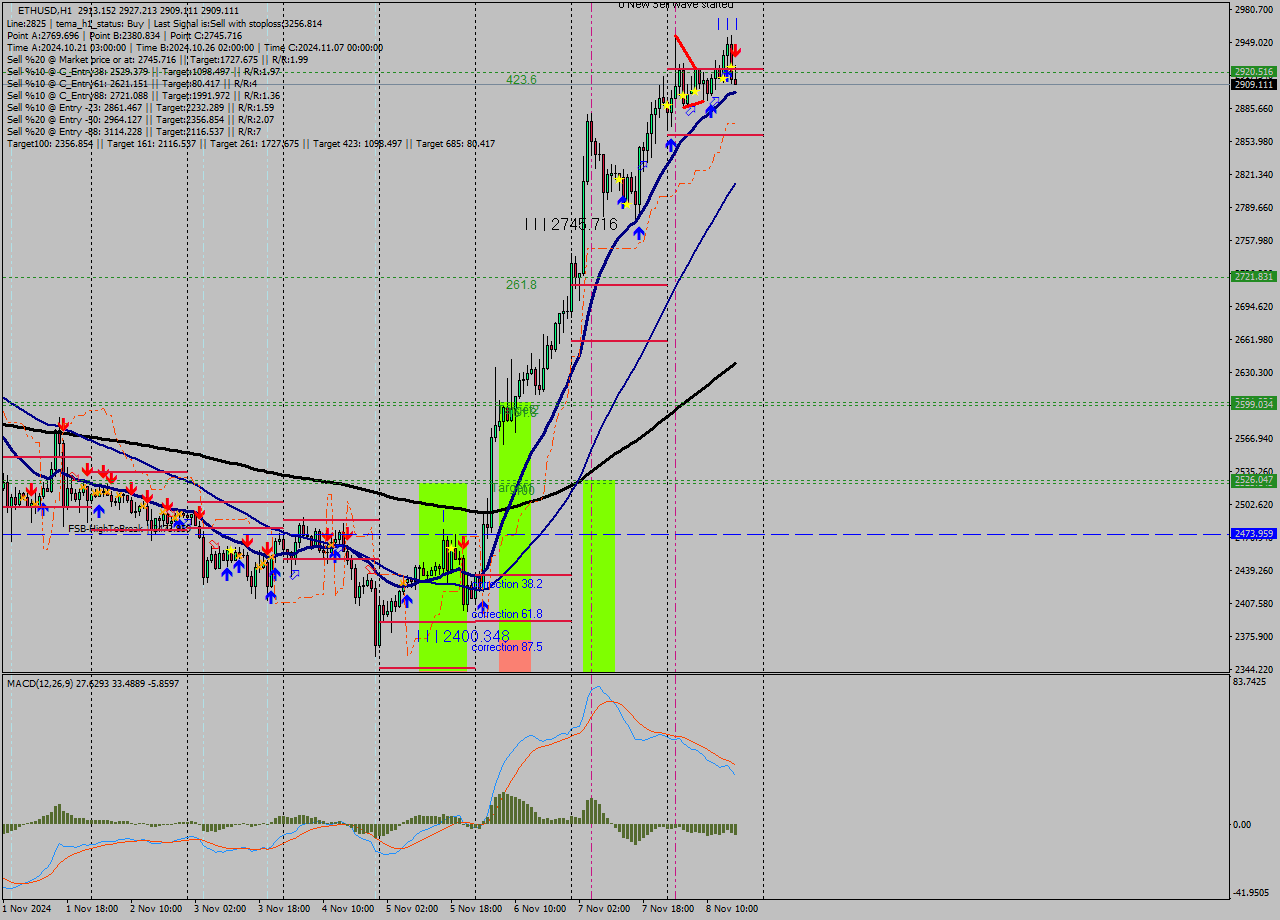The height and width of the screenshot is (920, 1280).
Task: Click the 'Sell %10 @ Entry -23' line
Action: [x=140, y=107]
